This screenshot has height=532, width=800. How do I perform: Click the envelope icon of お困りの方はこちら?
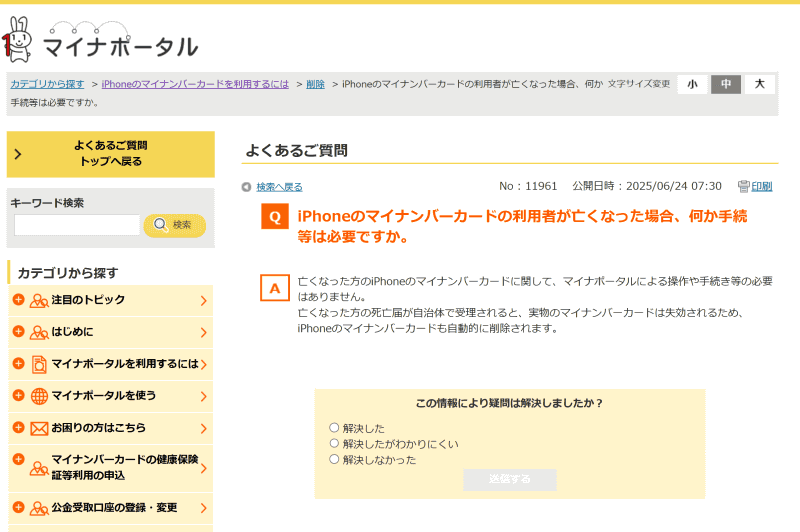pos(39,428)
